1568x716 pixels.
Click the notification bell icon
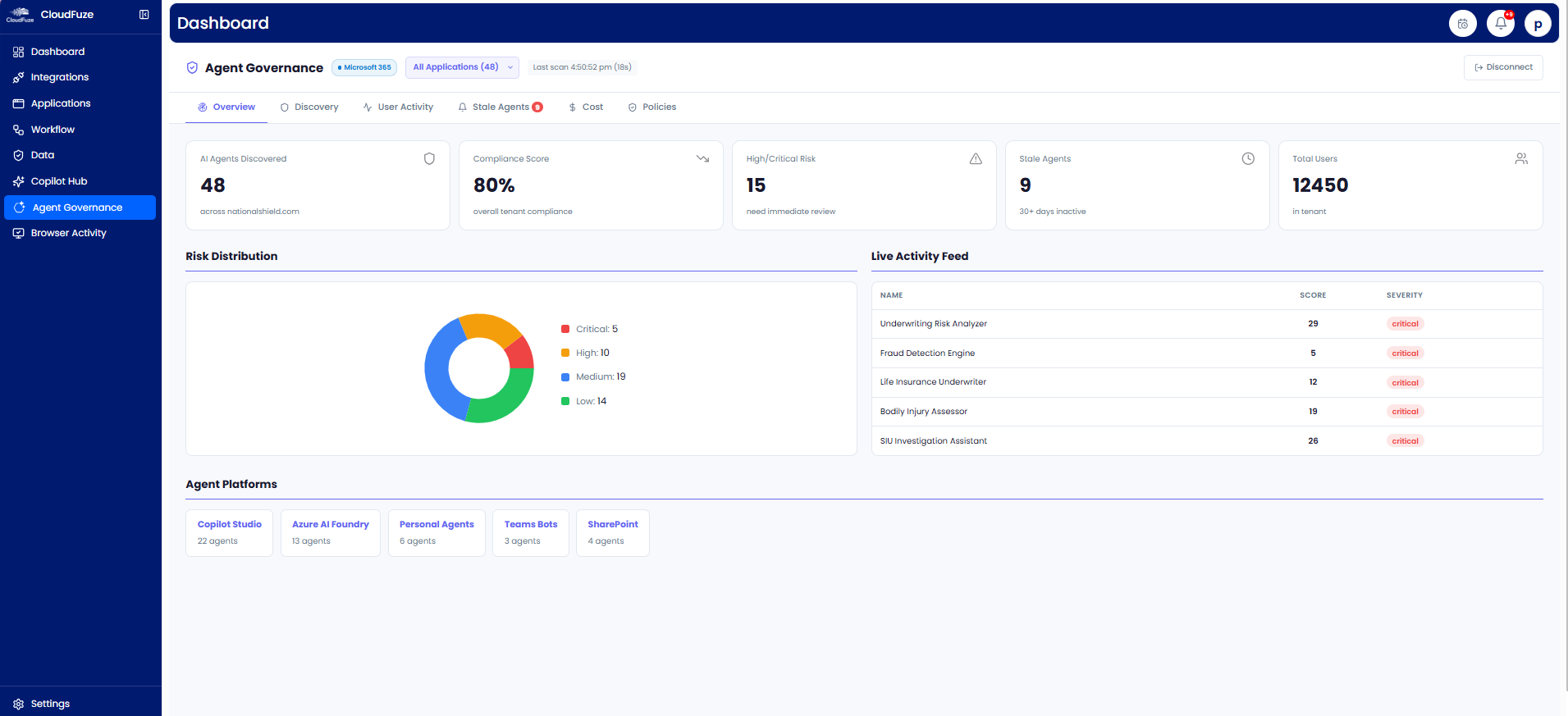[x=1500, y=24]
